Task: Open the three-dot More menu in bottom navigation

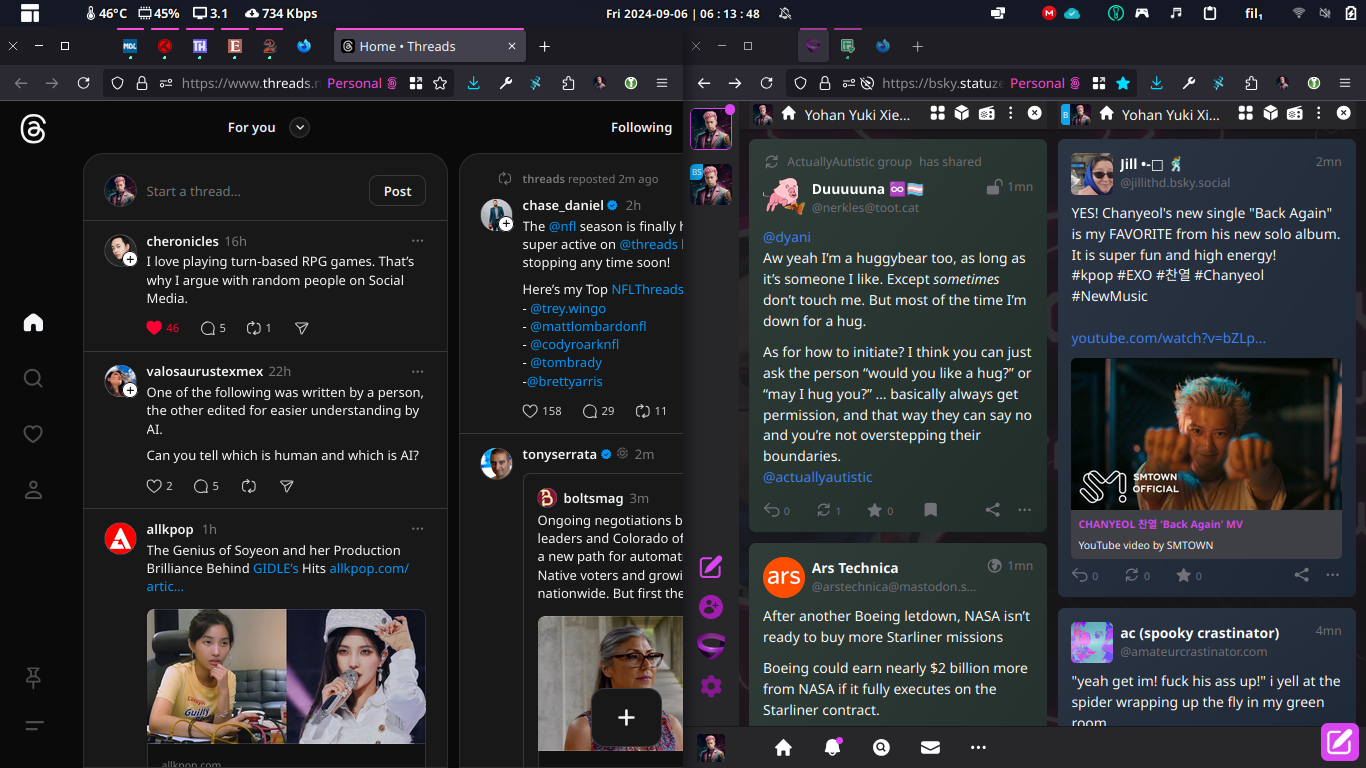Action: pyautogui.click(x=978, y=747)
